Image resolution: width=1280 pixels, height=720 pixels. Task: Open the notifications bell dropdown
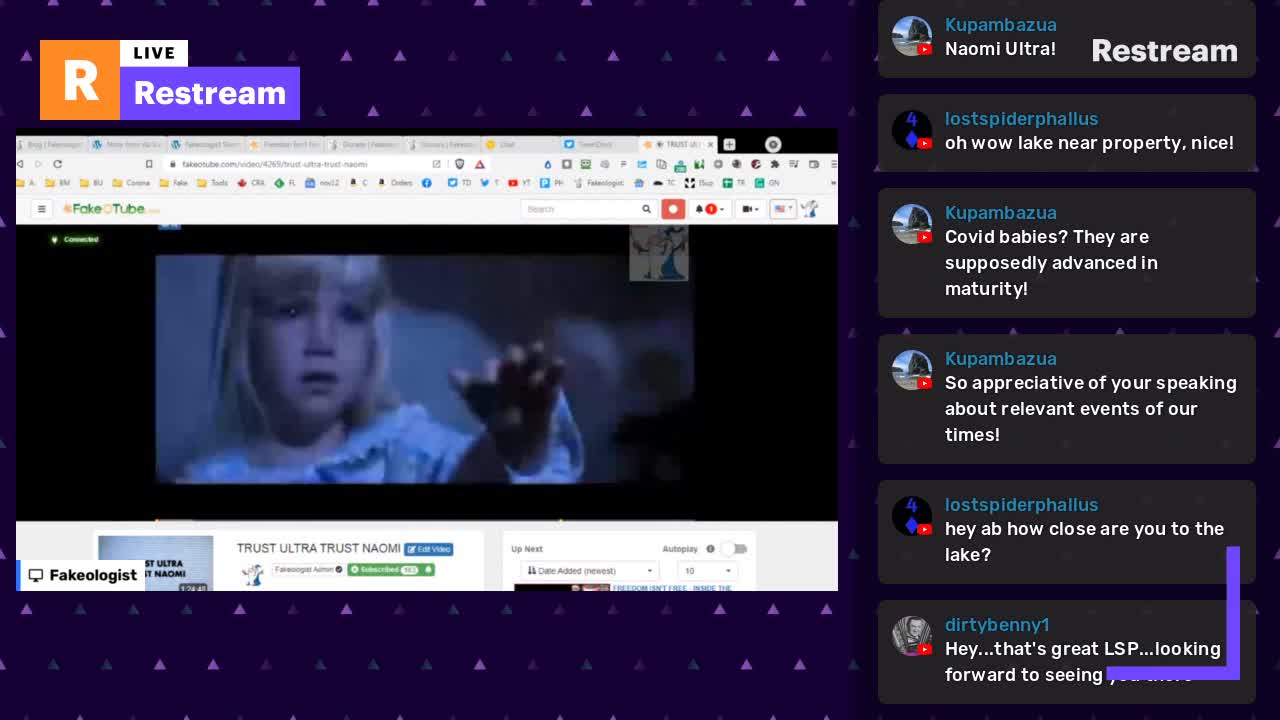click(710, 209)
